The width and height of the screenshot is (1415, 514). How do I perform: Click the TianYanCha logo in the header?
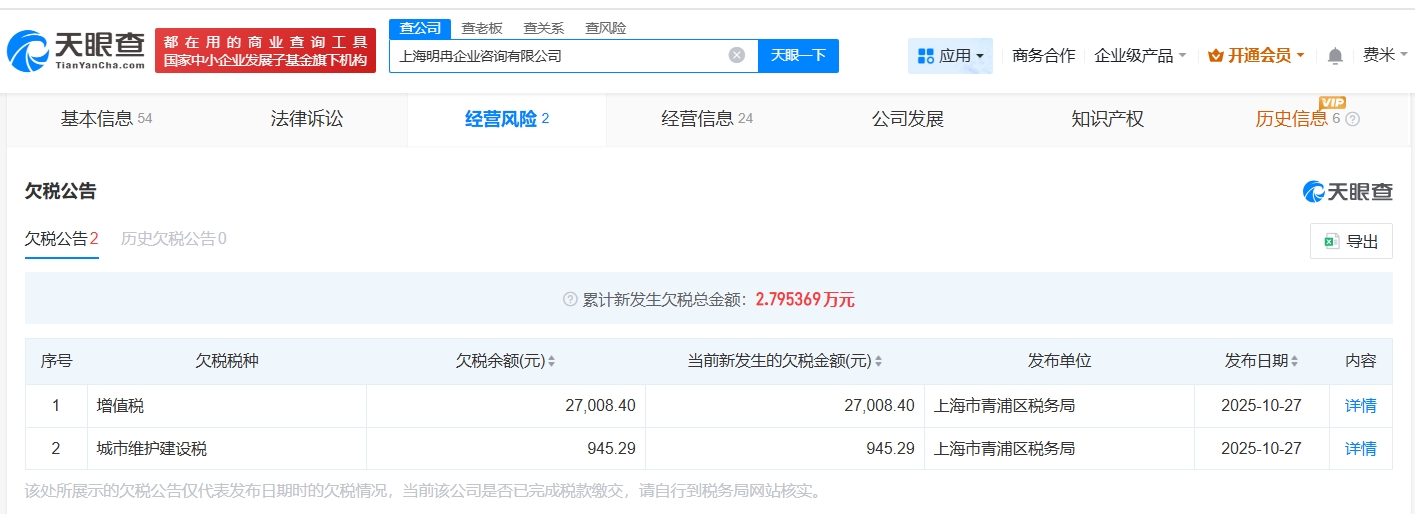pos(76,50)
